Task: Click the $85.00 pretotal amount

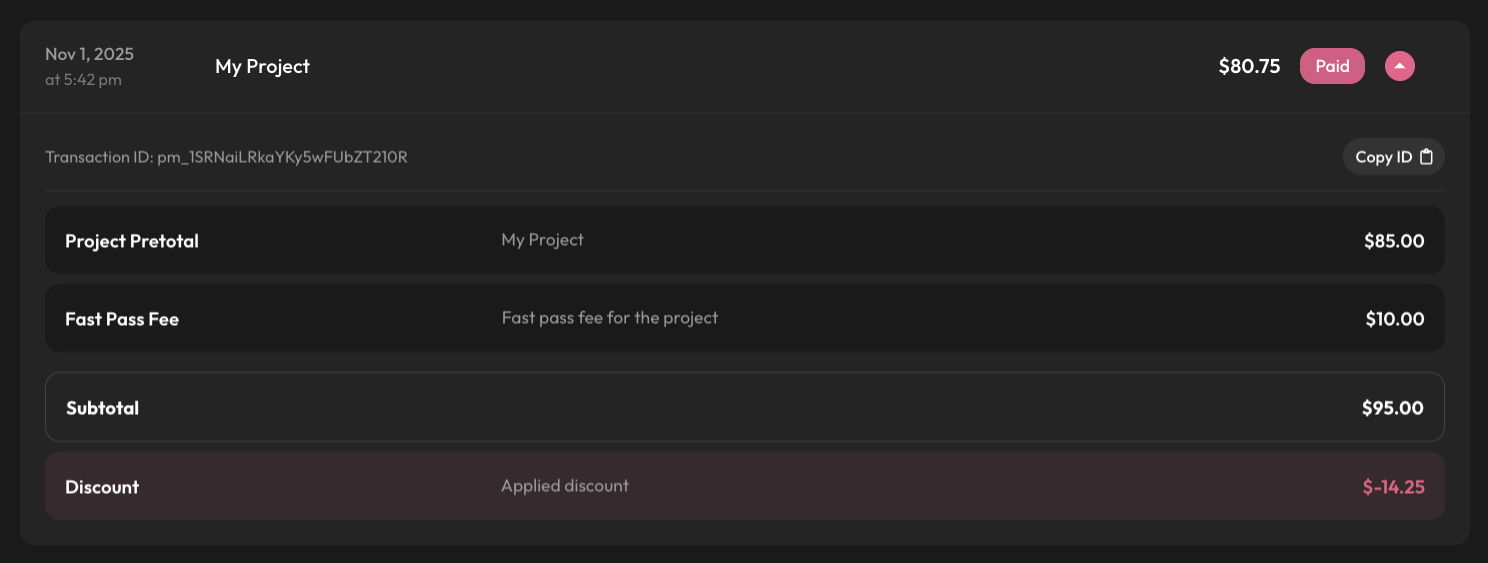Action: (x=1394, y=241)
